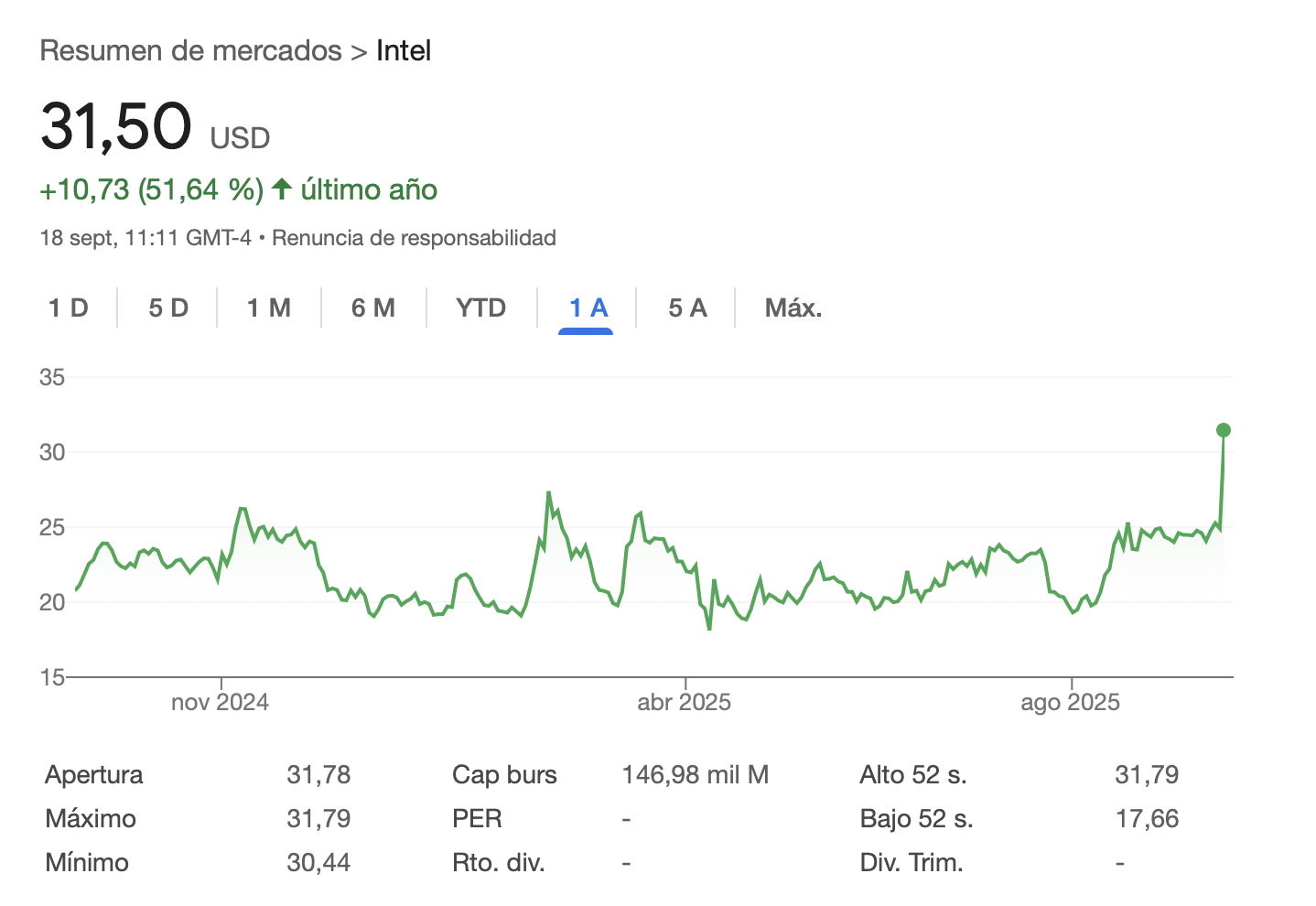The height and width of the screenshot is (906, 1316).
Task: Click the ago 2025 axis label
Action: [1071, 702]
